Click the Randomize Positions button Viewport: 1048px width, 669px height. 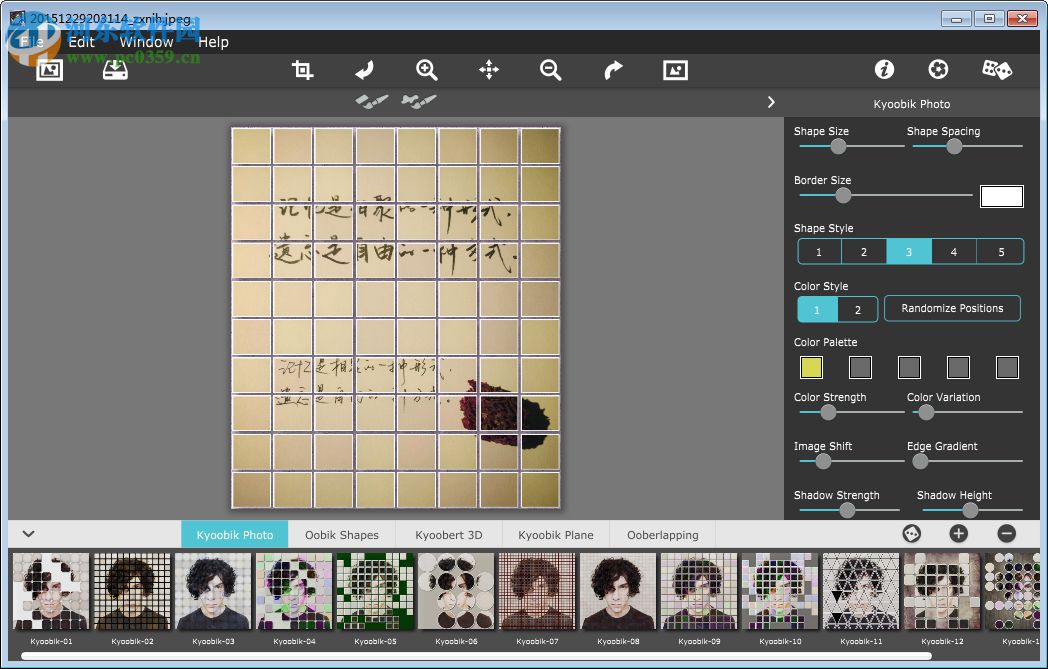952,308
